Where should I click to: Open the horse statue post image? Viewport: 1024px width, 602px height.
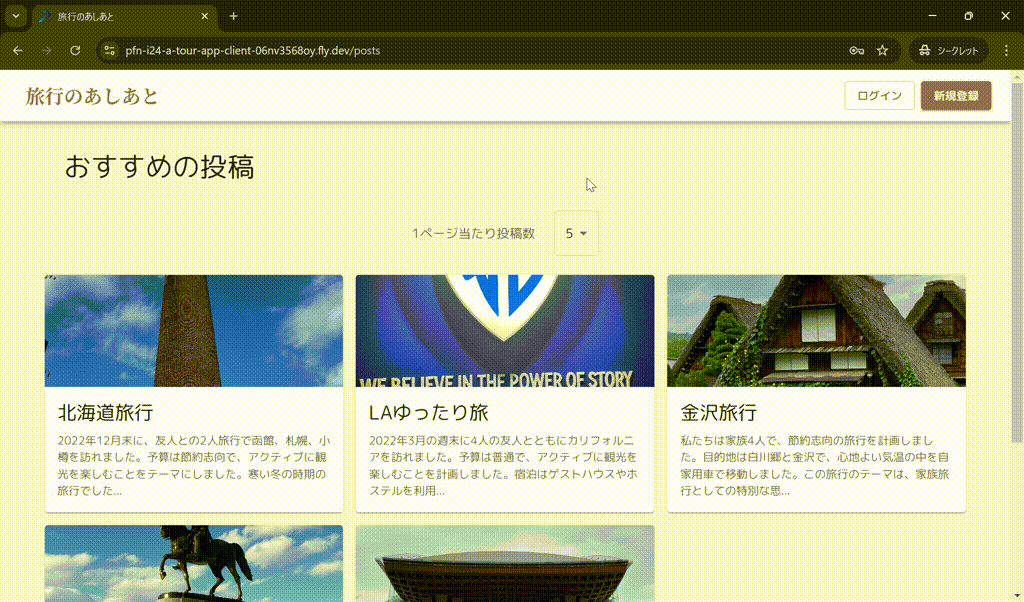pyautogui.click(x=194, y=563)
